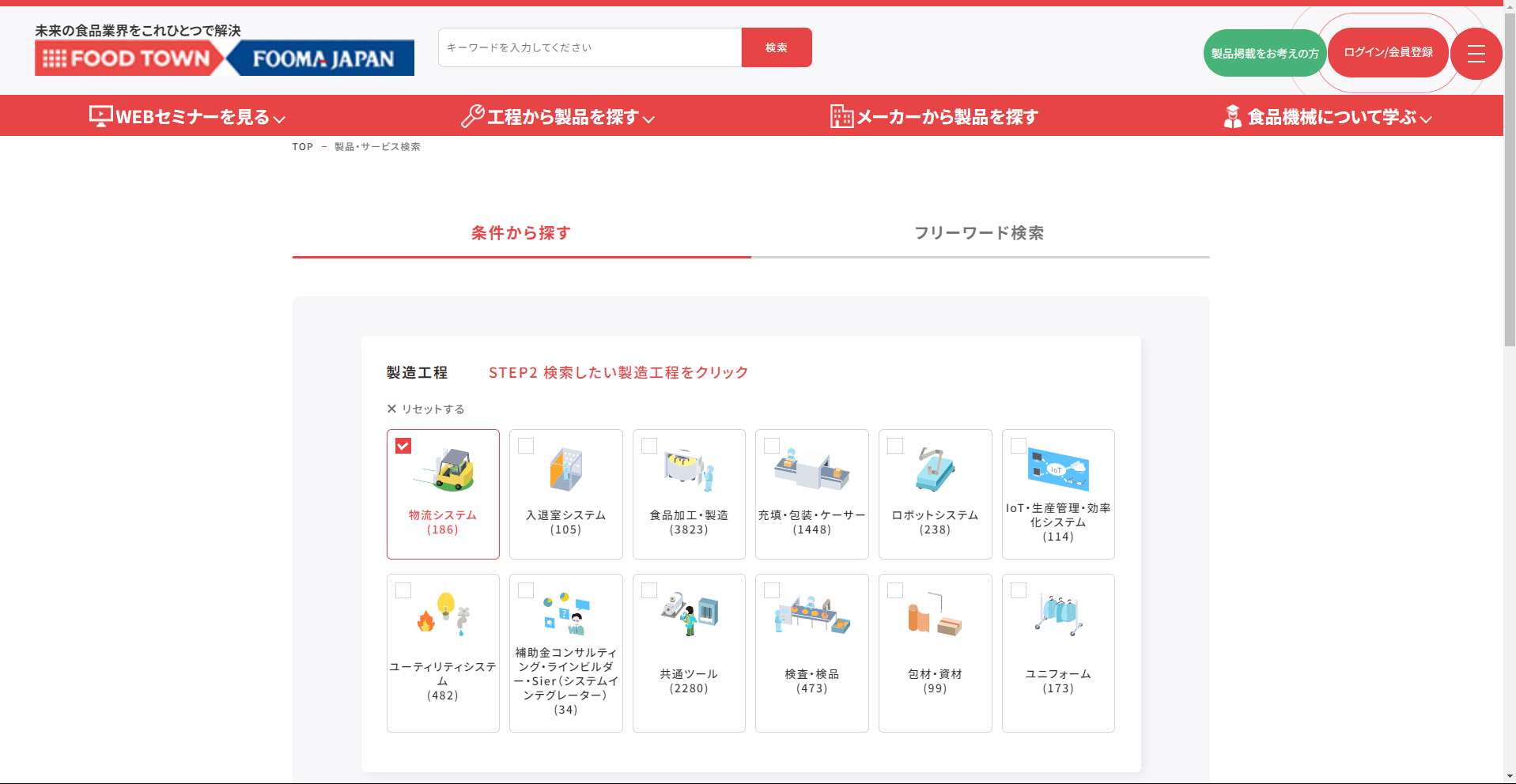Check the 補助金コンサルティング checkbox

526,590
